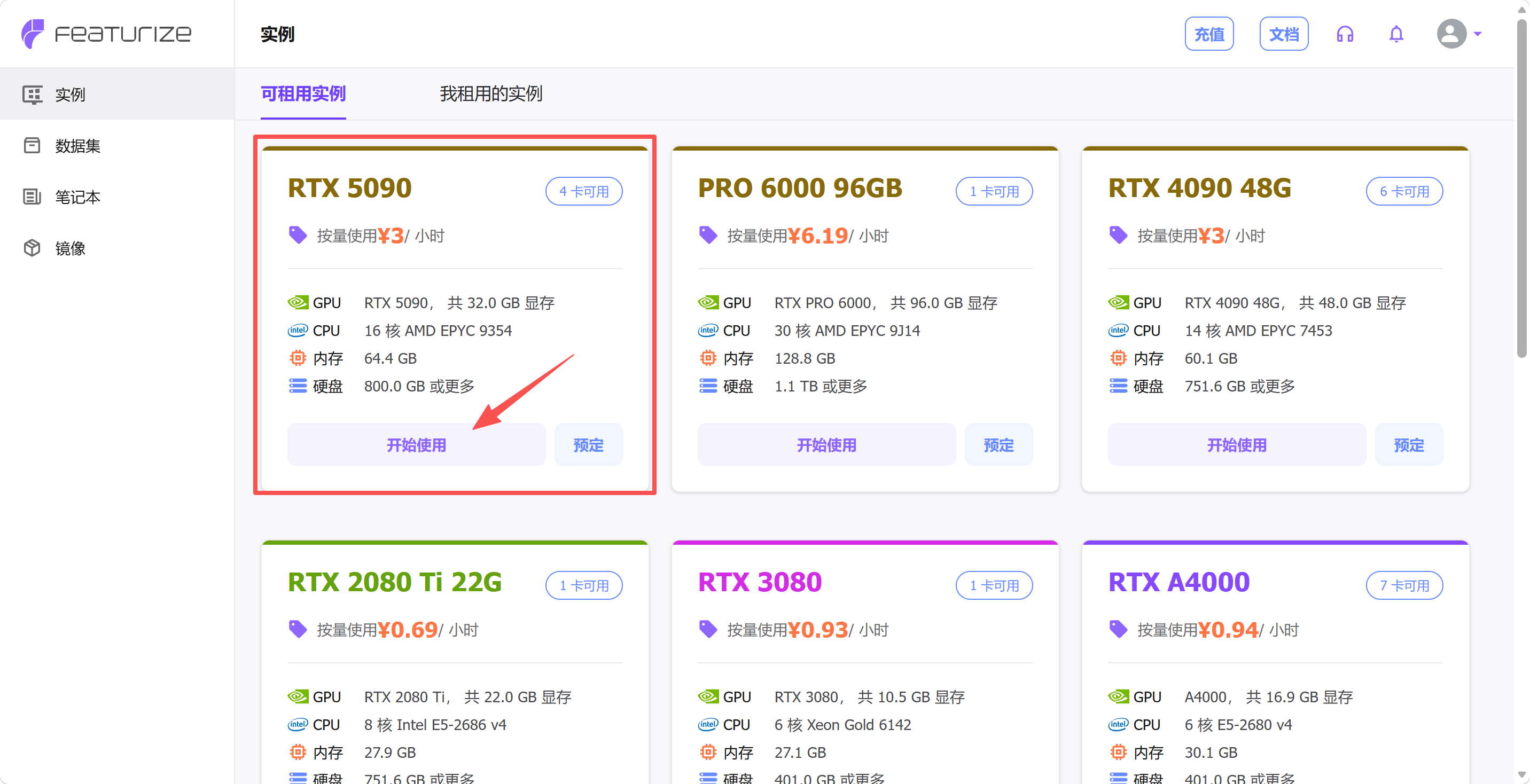Click the price tag icon on PRO 6000 96GB

click(x=708, y=235)
